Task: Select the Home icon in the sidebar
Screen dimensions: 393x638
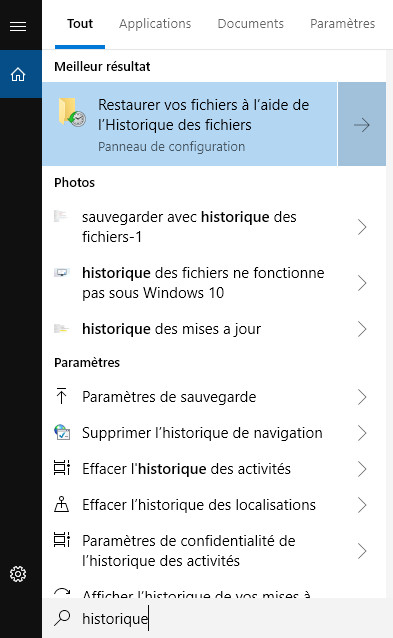Action: [x=18, y=74]
